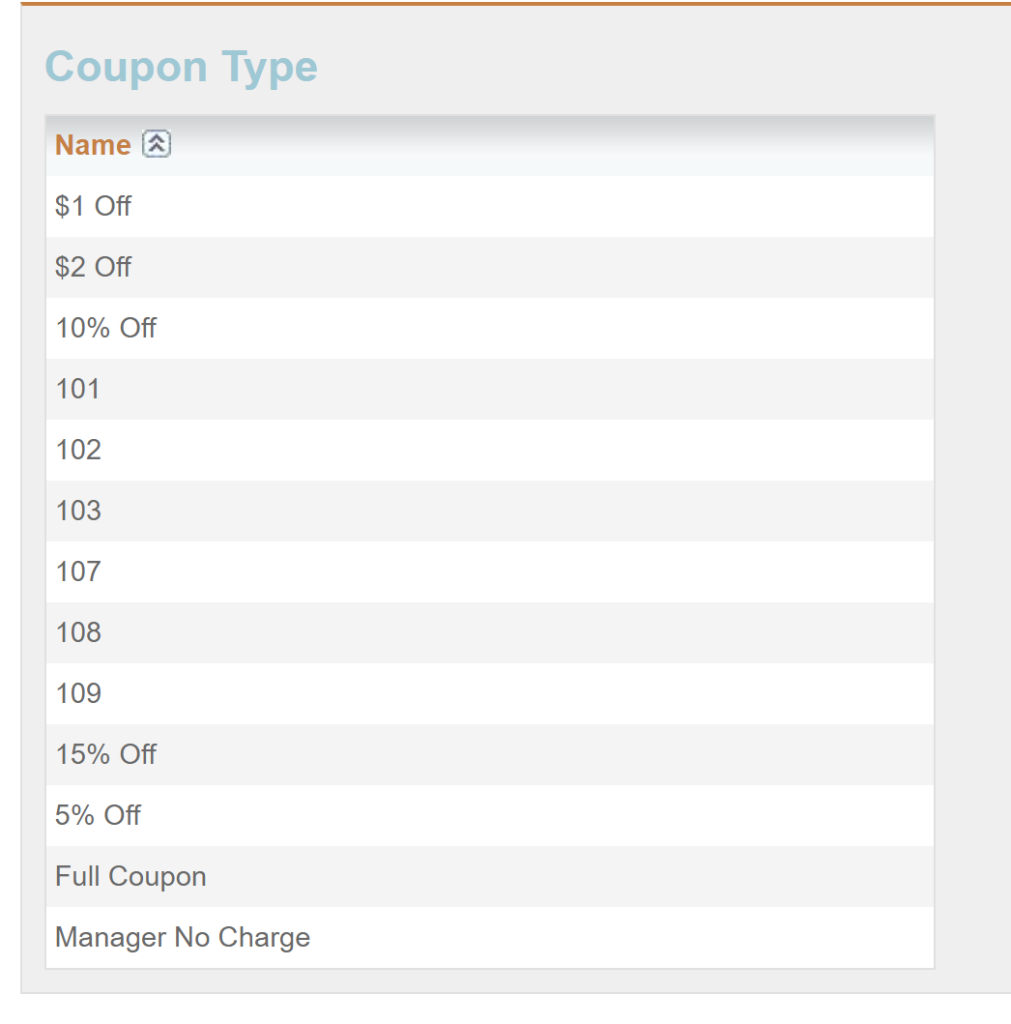This screenshot has width=1011, height=1024.
Task: Select coupon type 102
Action: (x=490, y=450)
